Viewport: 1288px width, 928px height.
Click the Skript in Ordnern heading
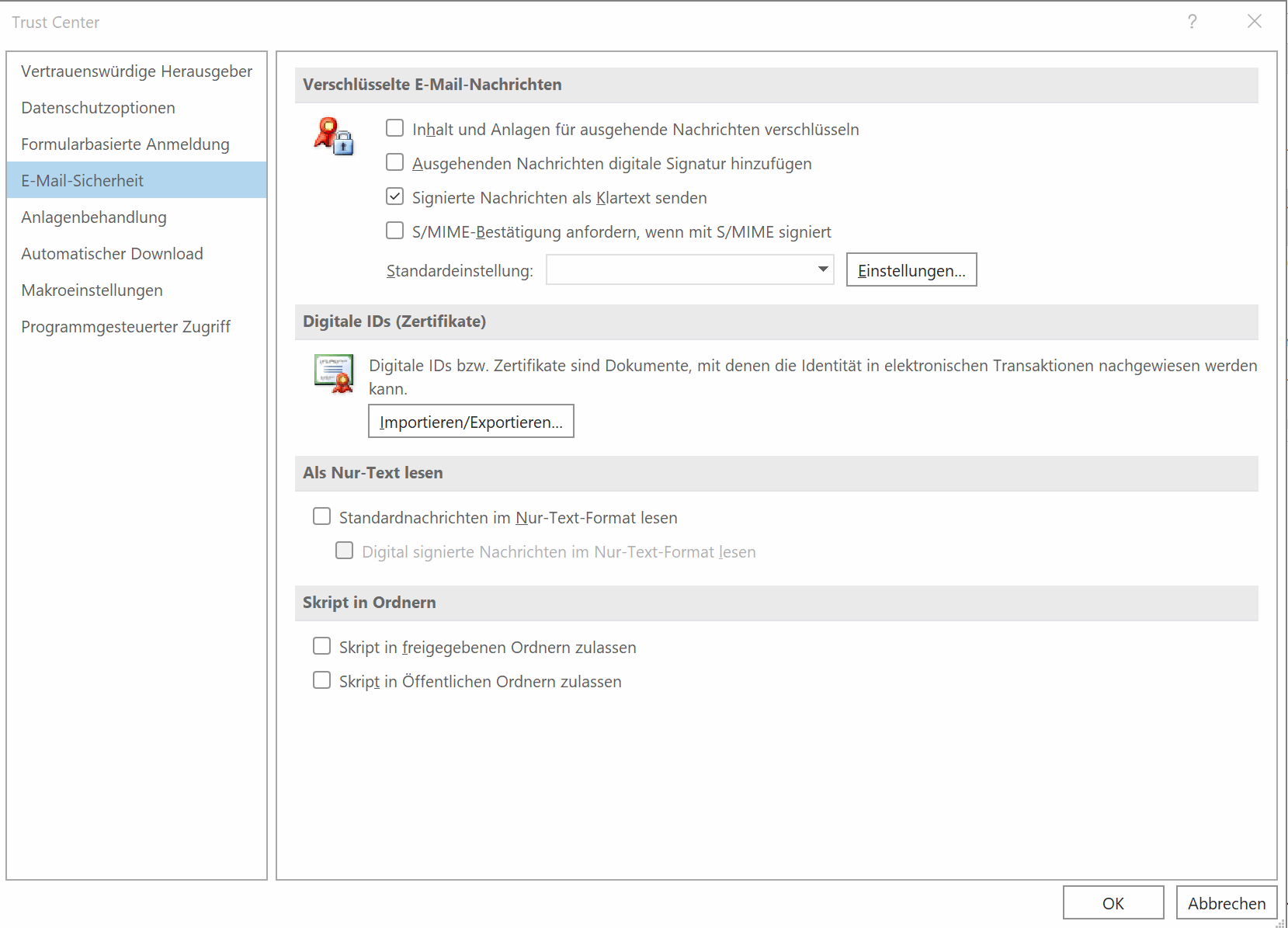click(x=370, y=603)
